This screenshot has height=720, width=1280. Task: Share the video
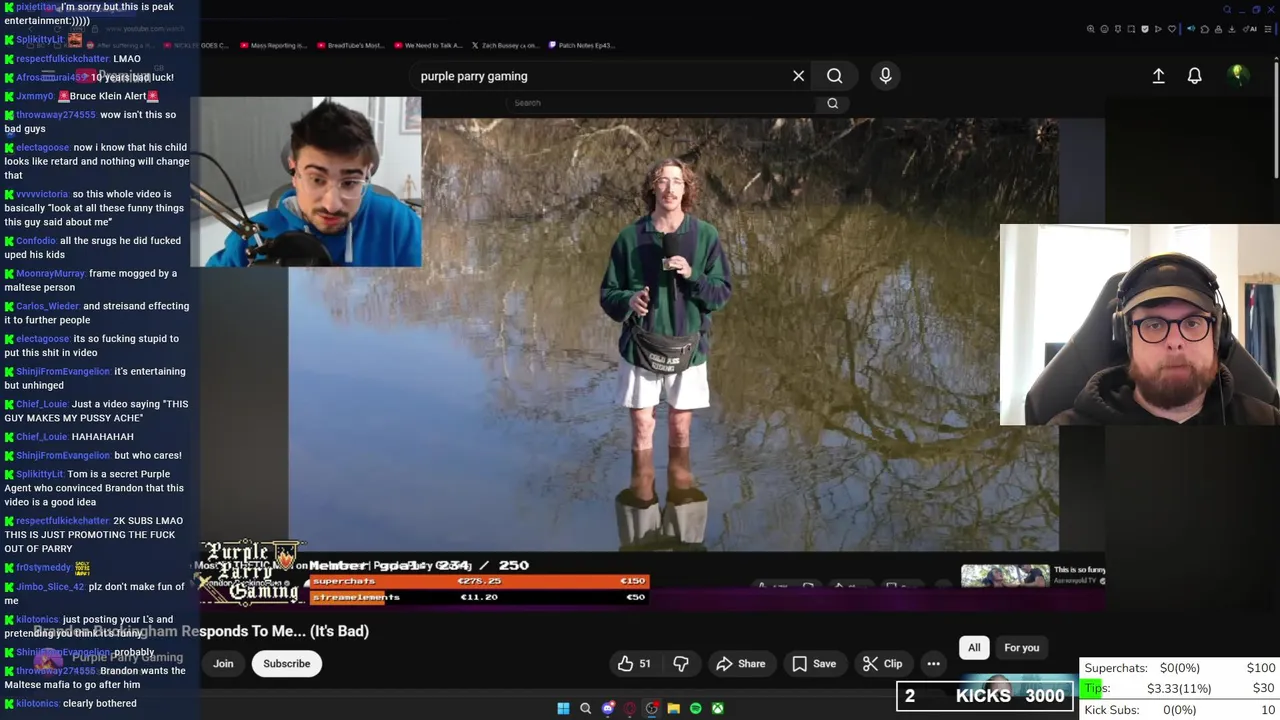(x=740, y=663)
